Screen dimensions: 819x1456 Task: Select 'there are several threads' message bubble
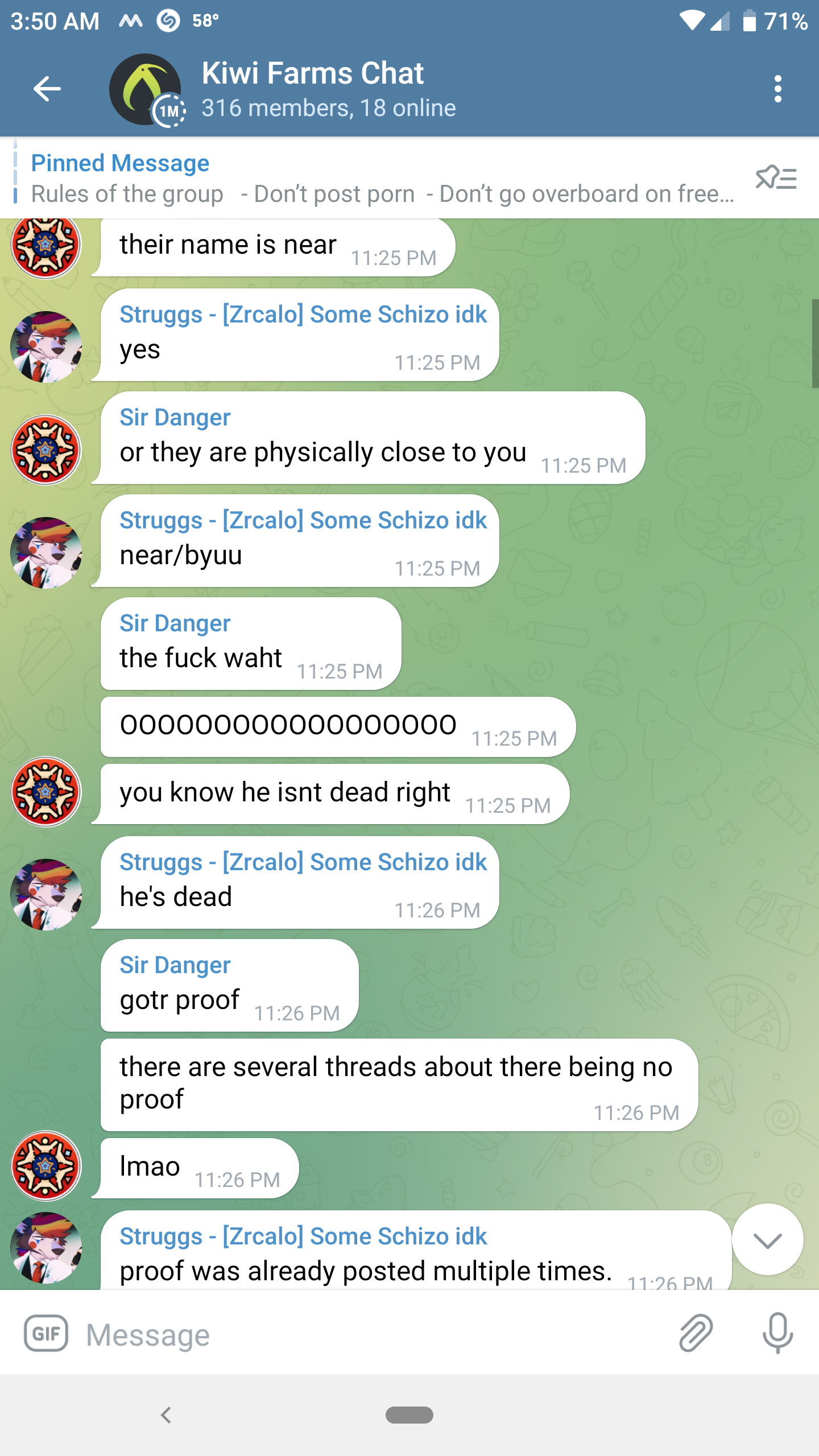click(399, 1085)
